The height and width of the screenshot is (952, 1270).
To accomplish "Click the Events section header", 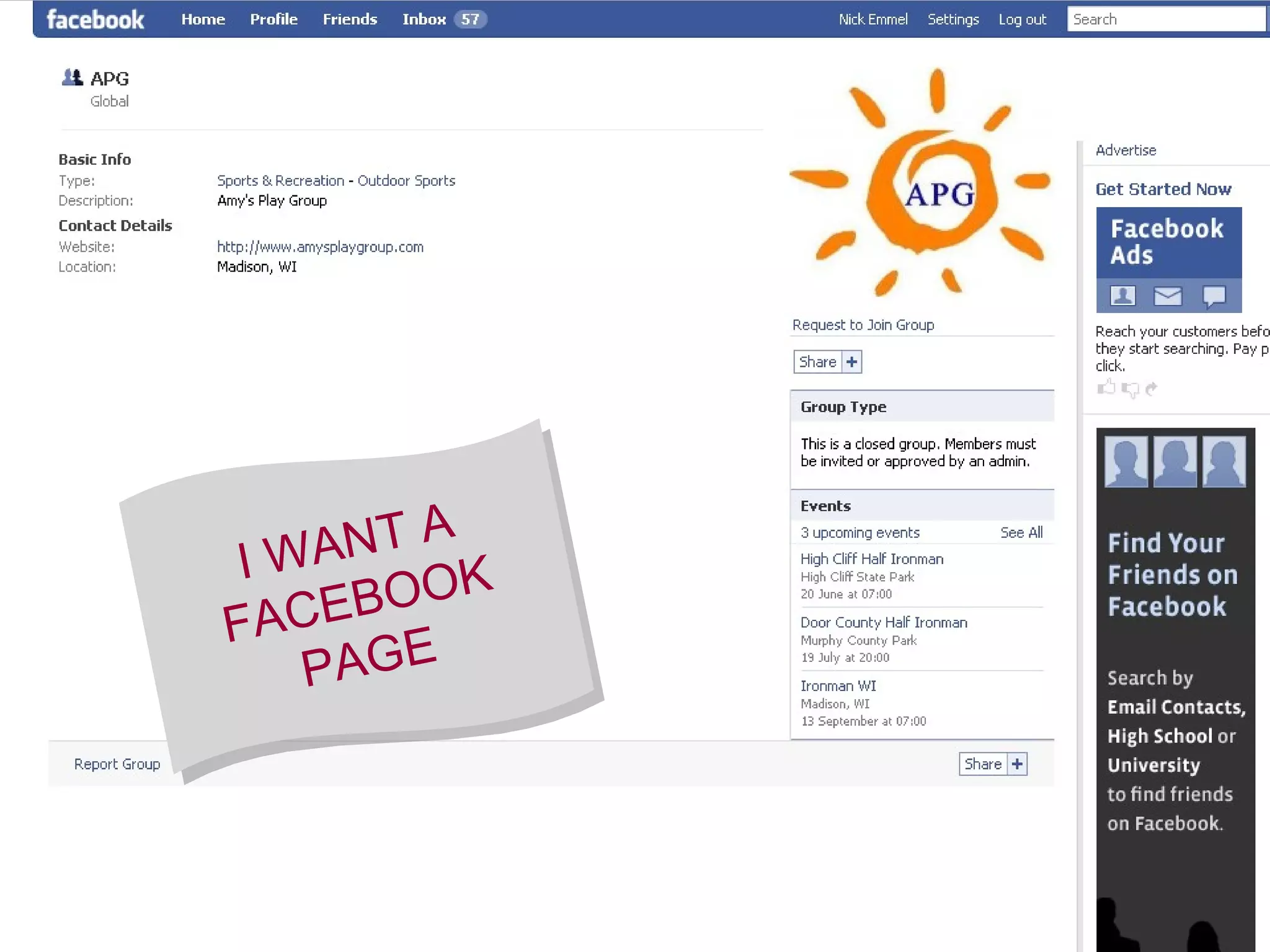I will pyautogui.click(x=922, y=506).
